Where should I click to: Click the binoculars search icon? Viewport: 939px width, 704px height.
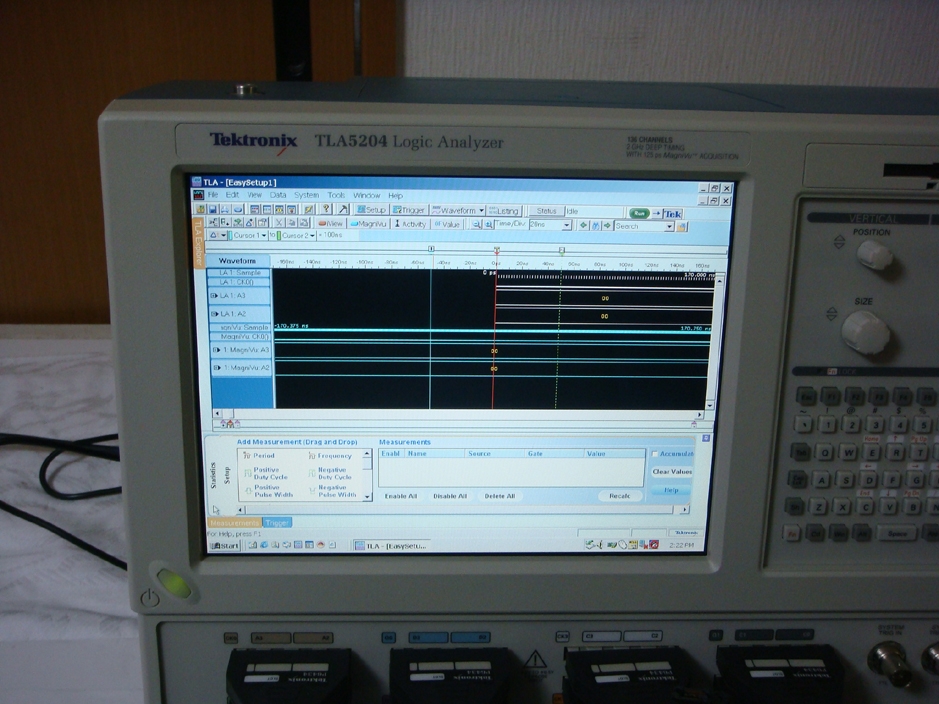(595, 226)
